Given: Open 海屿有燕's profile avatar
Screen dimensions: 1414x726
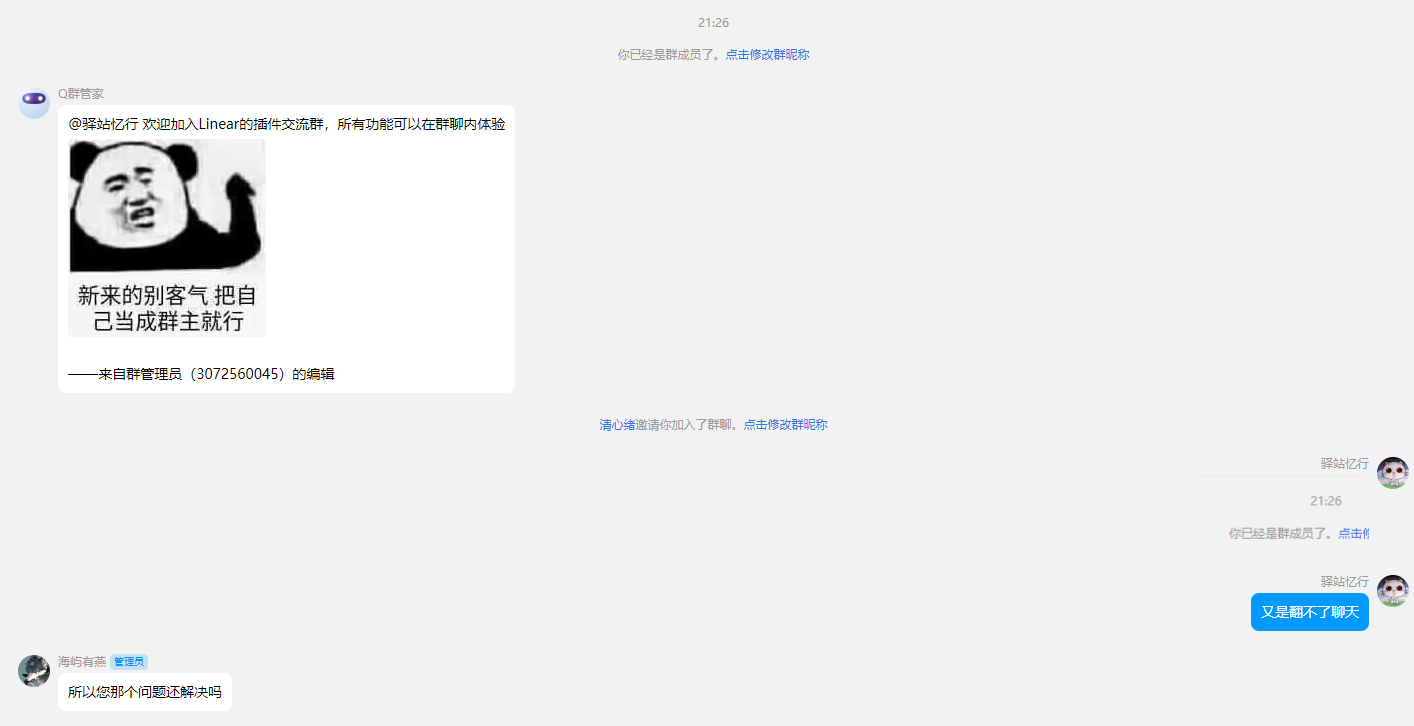Looking at the screenshot, I should [34, 671].
